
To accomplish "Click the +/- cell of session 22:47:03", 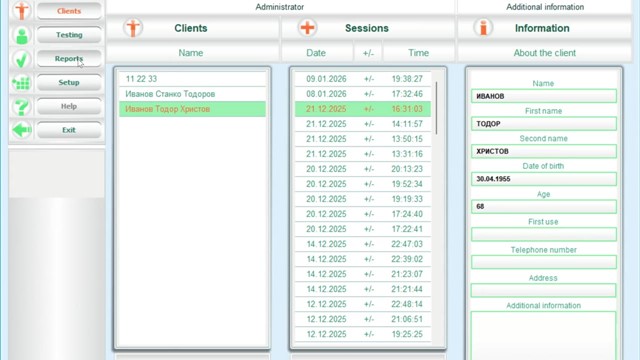I will [369, 244].
